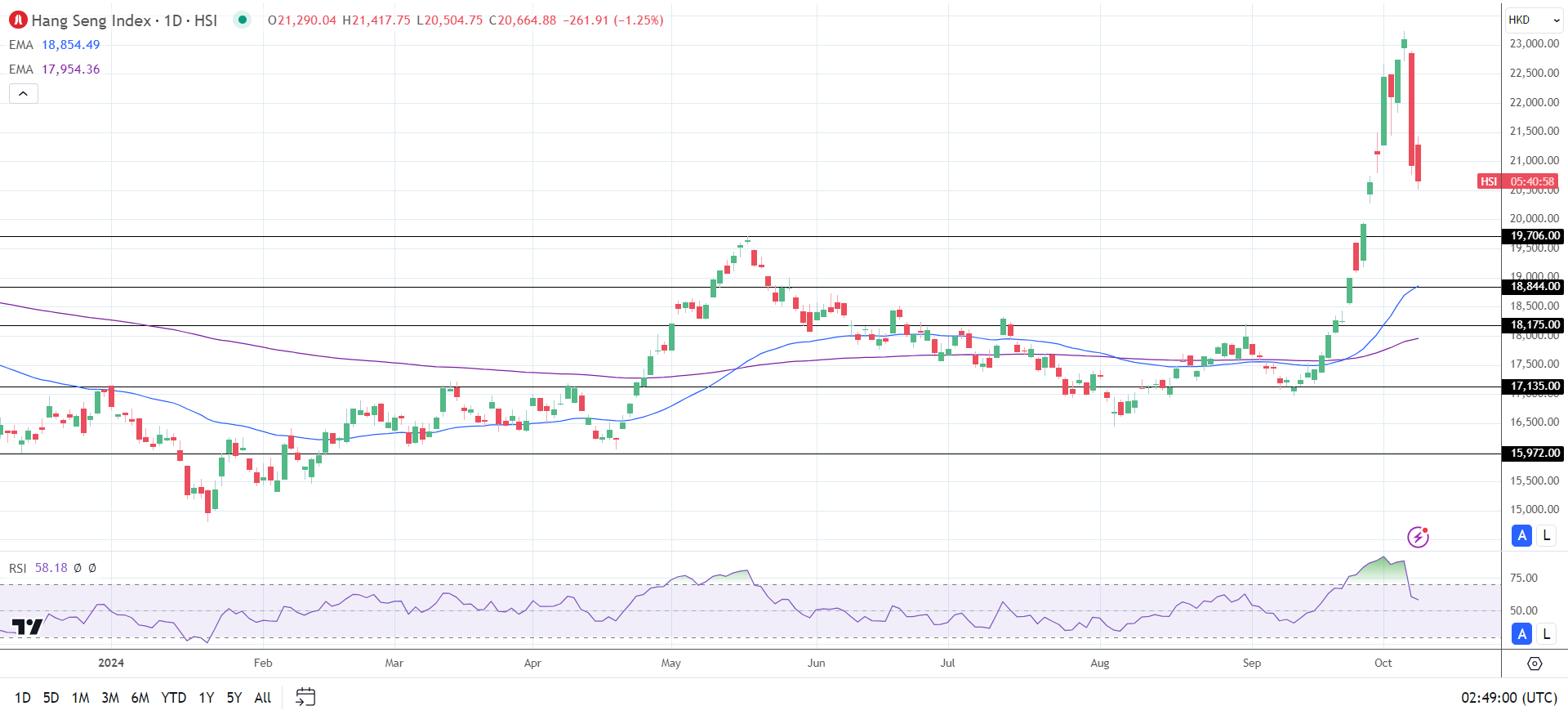The width and height of the screenshot is (1568, 715).
Task: Toggle log scale L on main price chart
Action: 1546,536
